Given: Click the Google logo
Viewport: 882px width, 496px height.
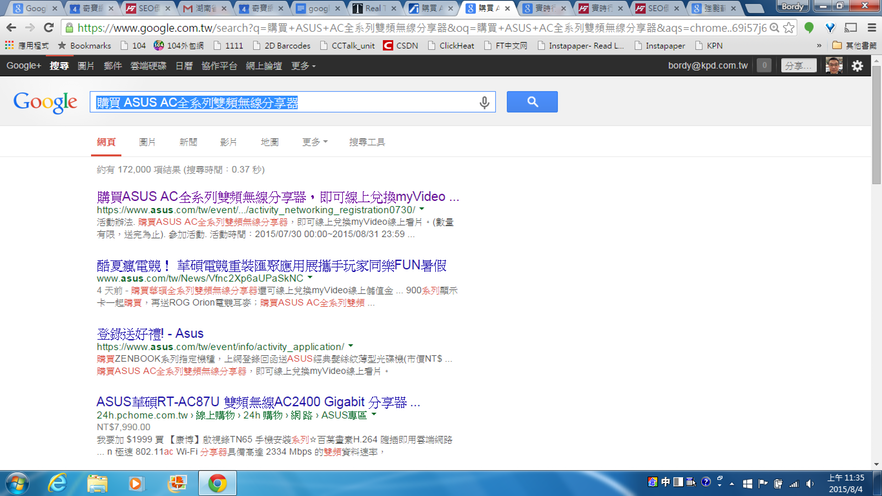Looking at the screenshot, I should pos(46,102).
